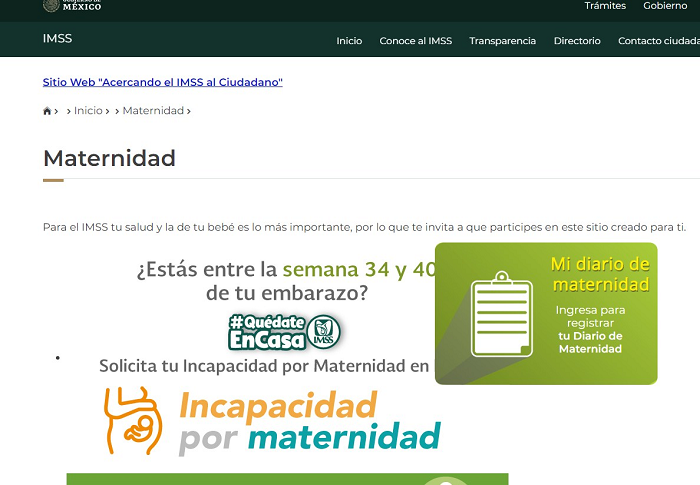This screenshot has height=485, width=700.
Task: Click the green bar at the page bottom
Action: coord(288,479)
